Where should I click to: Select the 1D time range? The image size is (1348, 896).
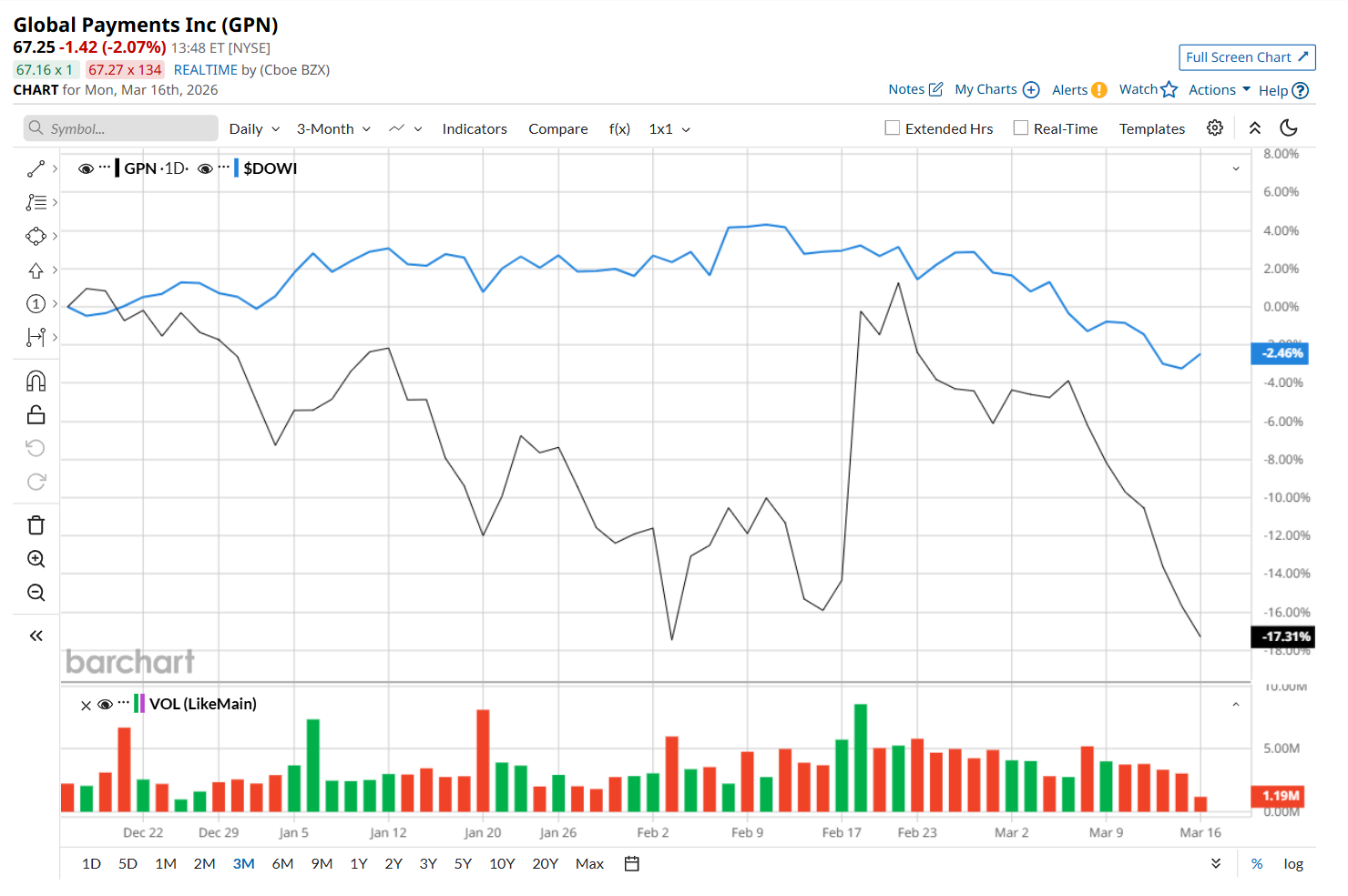tap(91, 863)
